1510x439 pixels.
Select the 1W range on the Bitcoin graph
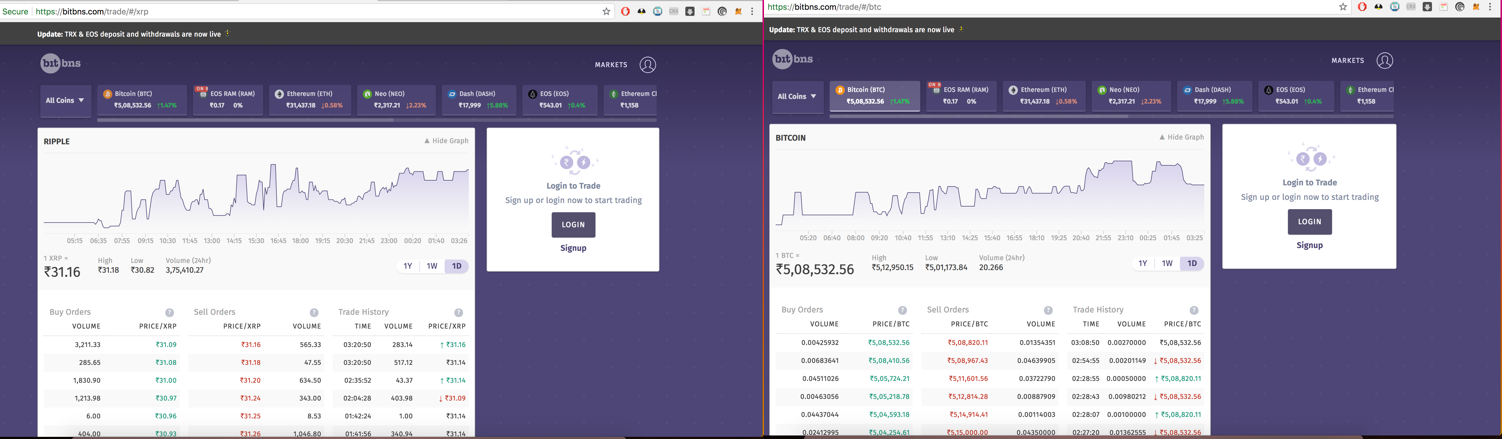pos(1167,264)
